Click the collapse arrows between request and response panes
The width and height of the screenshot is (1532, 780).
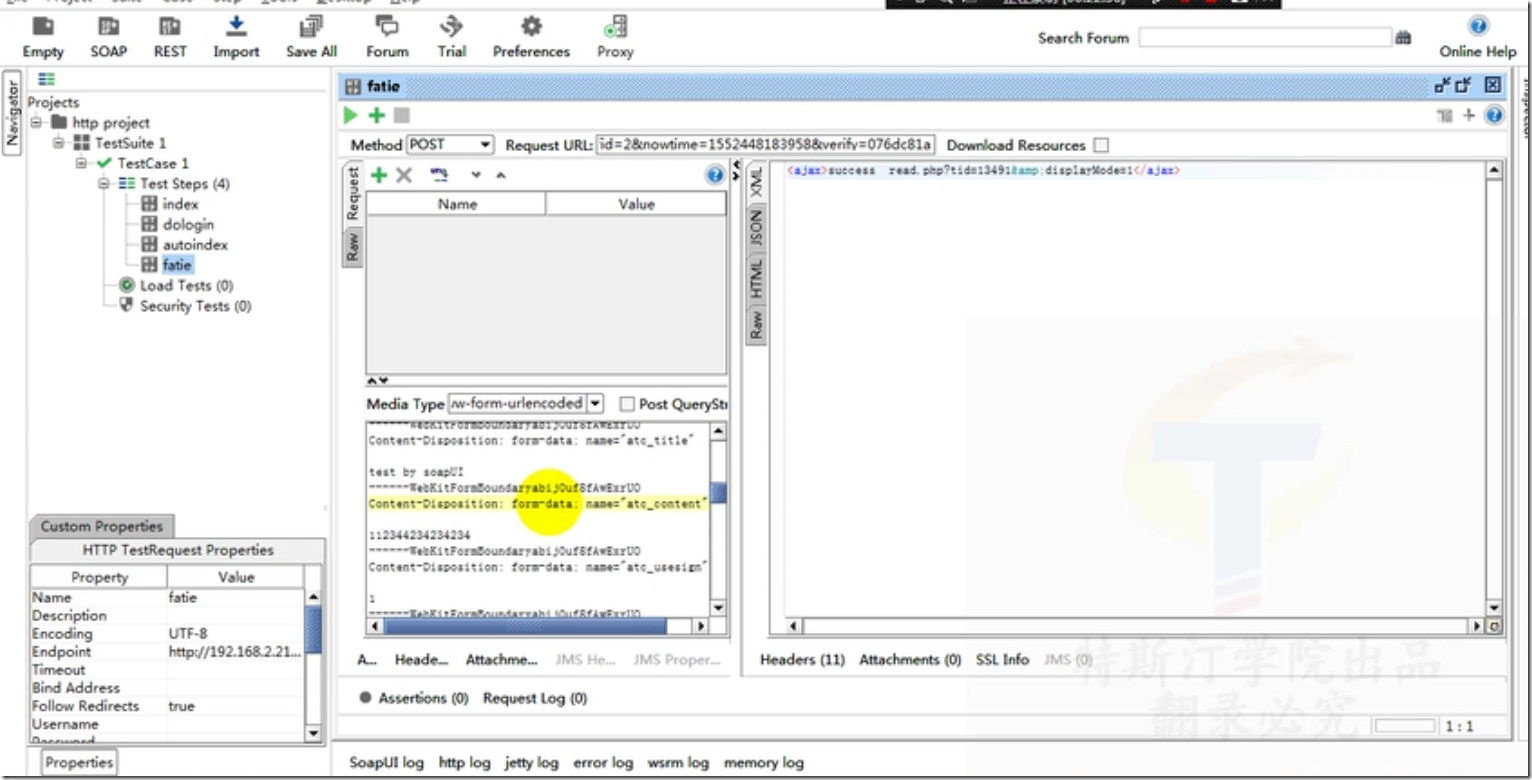737,171
